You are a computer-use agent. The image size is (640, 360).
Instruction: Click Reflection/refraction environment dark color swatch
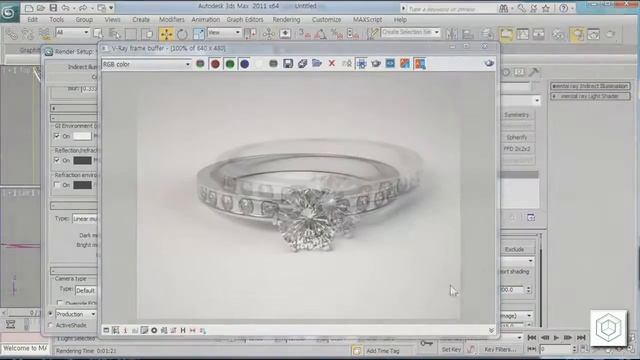point(82,160)
